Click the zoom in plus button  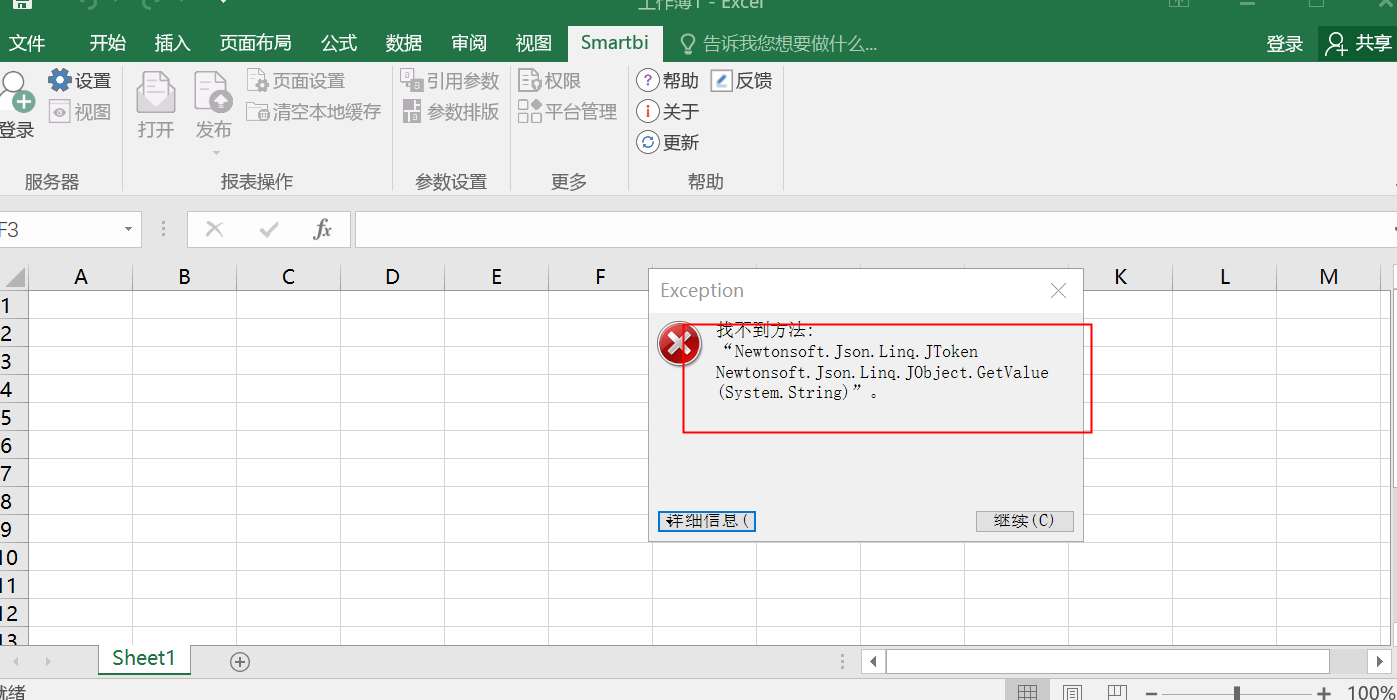click(x=1324, y=693)
